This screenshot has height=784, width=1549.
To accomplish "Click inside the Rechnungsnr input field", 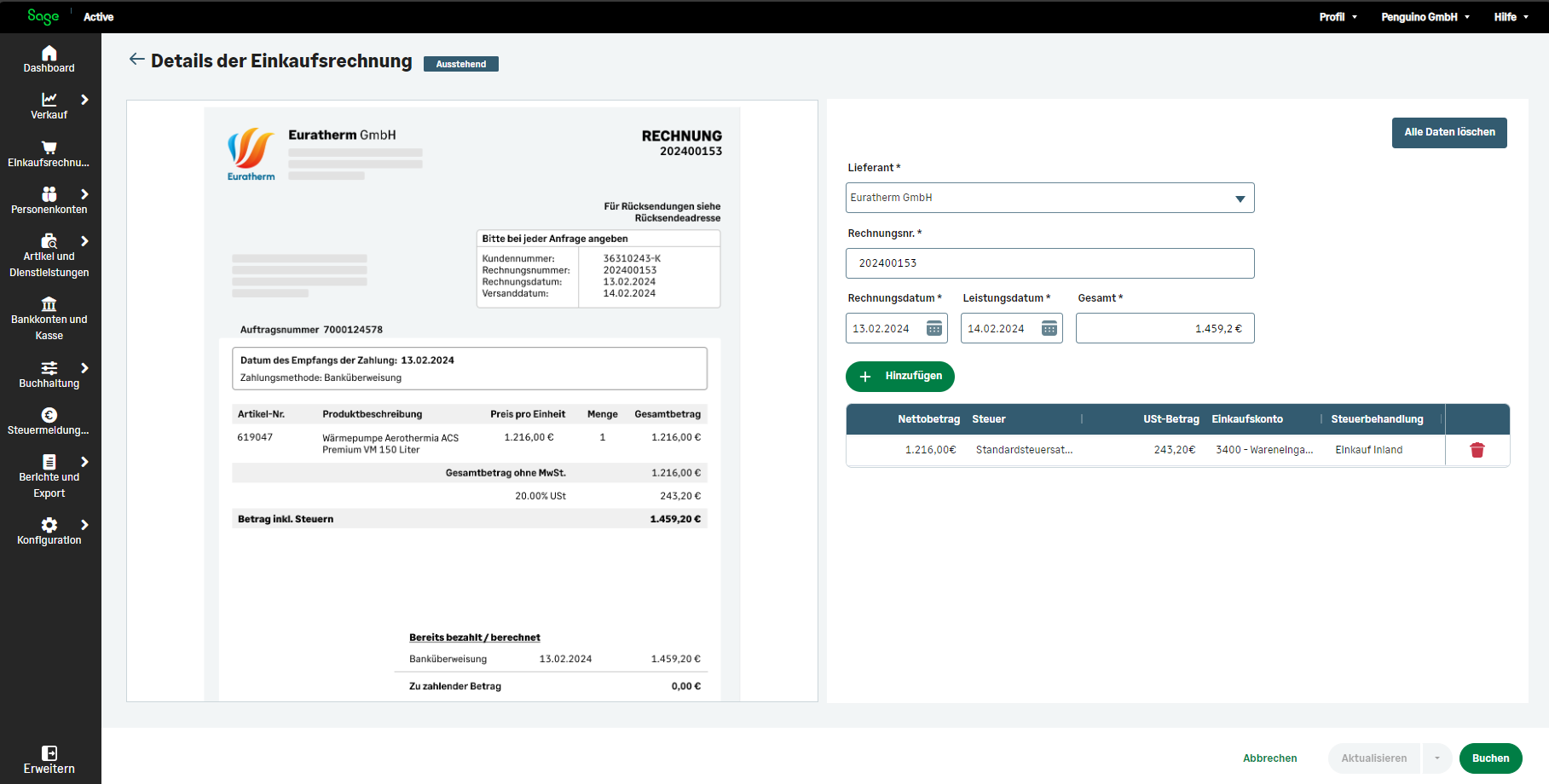I will [1049, 262].
